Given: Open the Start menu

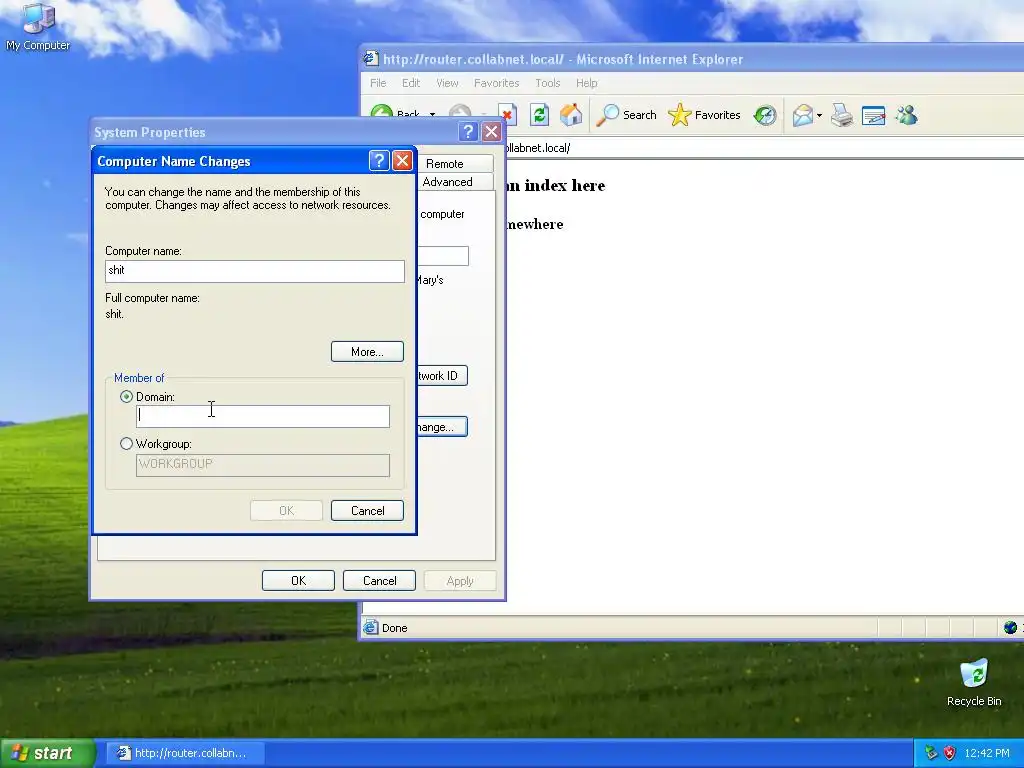Looking at the screenshot, I should [47, 753].
